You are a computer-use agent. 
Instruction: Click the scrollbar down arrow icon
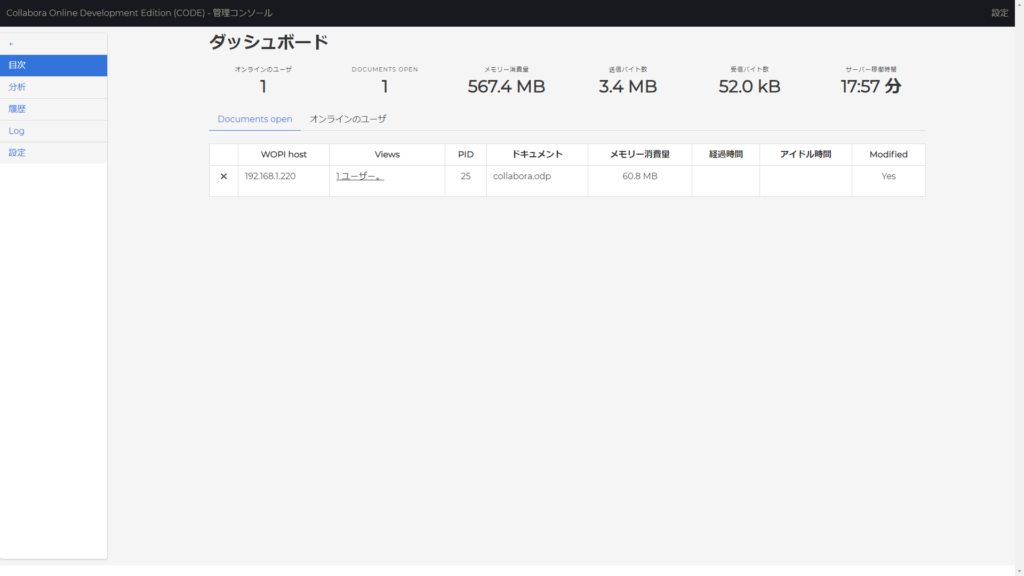pos(1018,568)
